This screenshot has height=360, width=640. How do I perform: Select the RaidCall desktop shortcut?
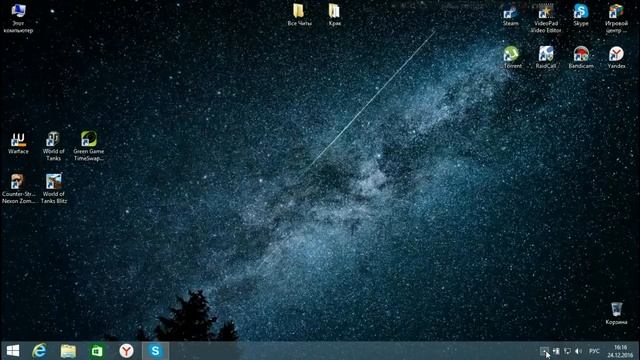pos(546,57)
